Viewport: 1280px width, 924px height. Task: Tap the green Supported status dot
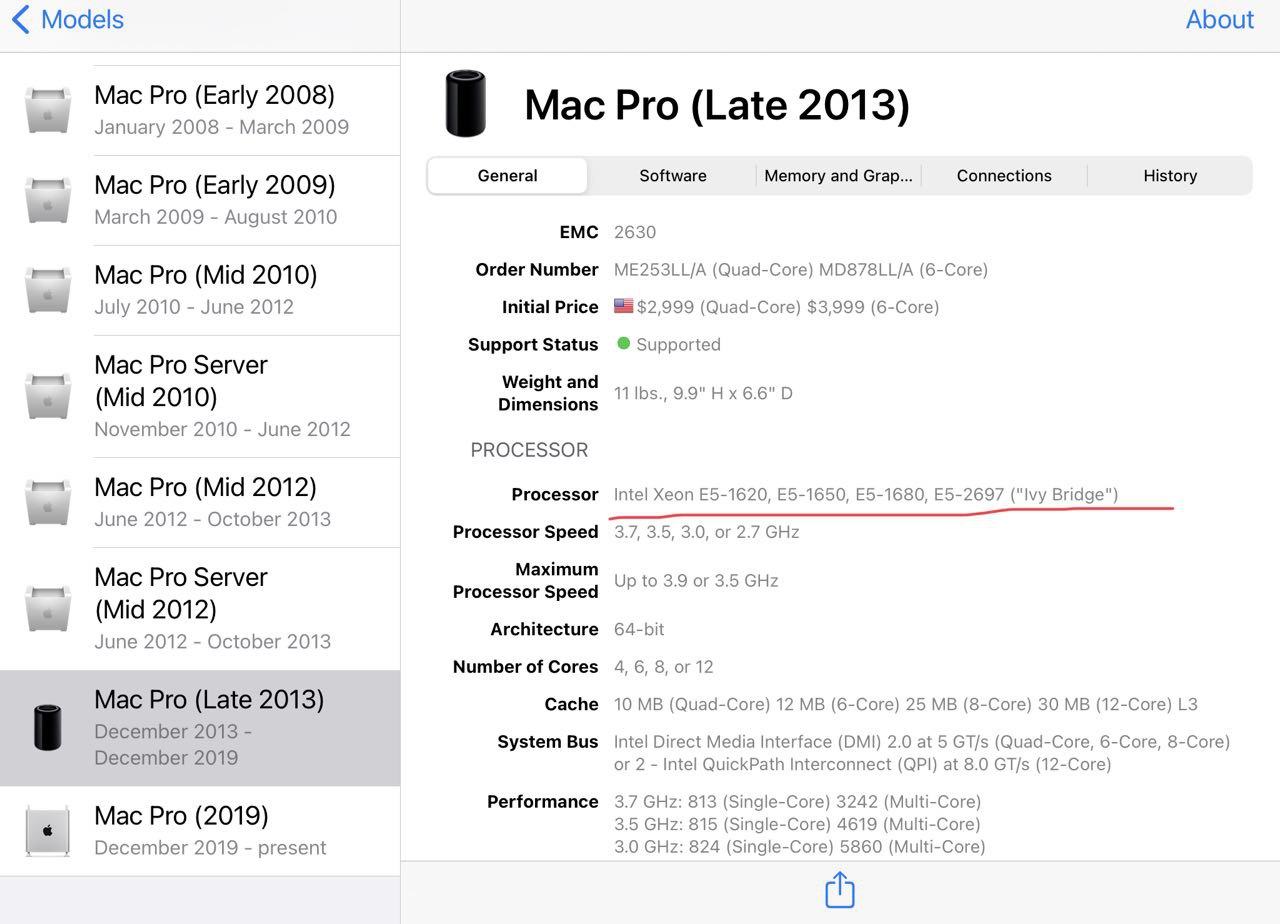pos(623,343)
